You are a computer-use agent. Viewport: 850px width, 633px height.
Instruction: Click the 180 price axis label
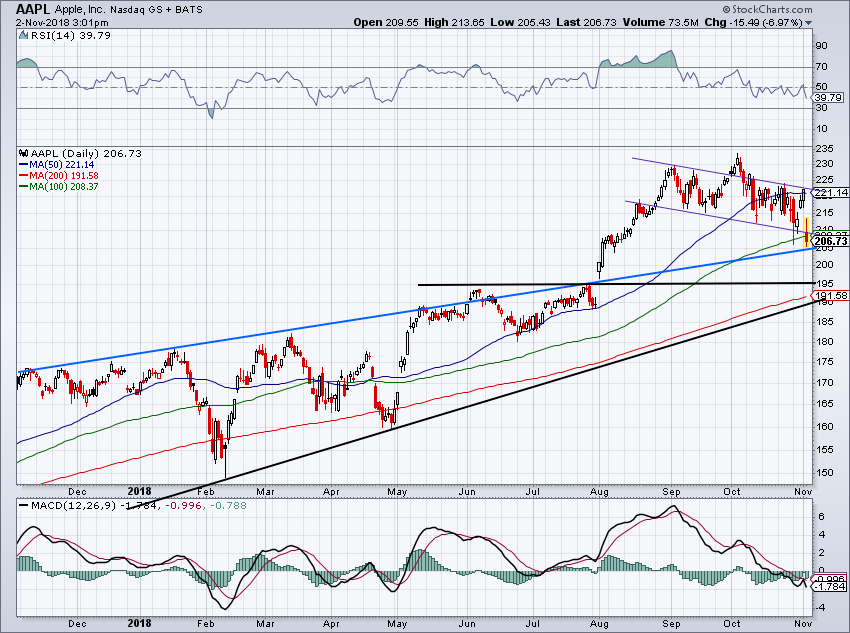825,341
